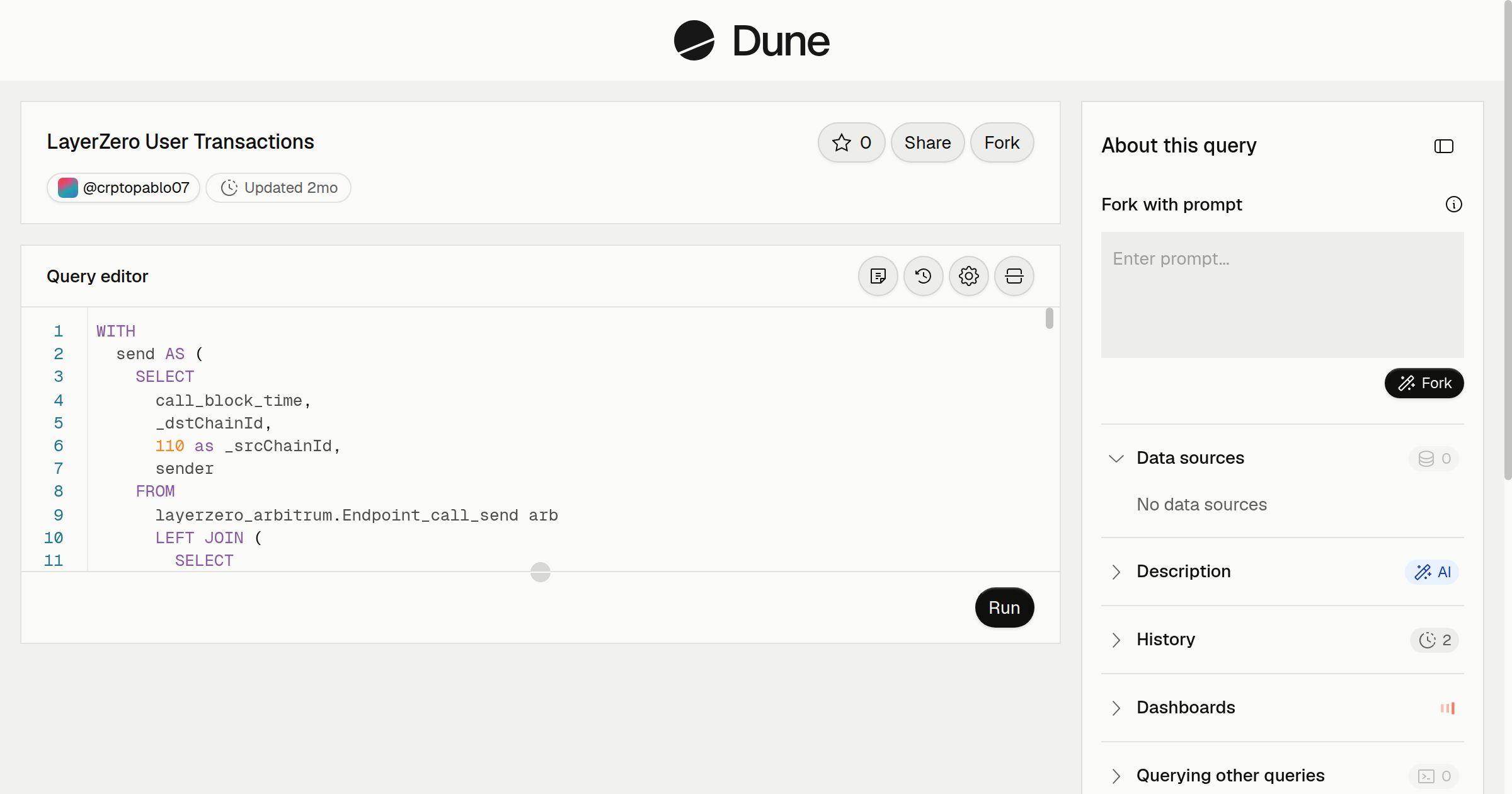Click the Fork with prompt info icon
Image resolution: width=1512 pixels, height=794 pixels.
point(1453,204)
